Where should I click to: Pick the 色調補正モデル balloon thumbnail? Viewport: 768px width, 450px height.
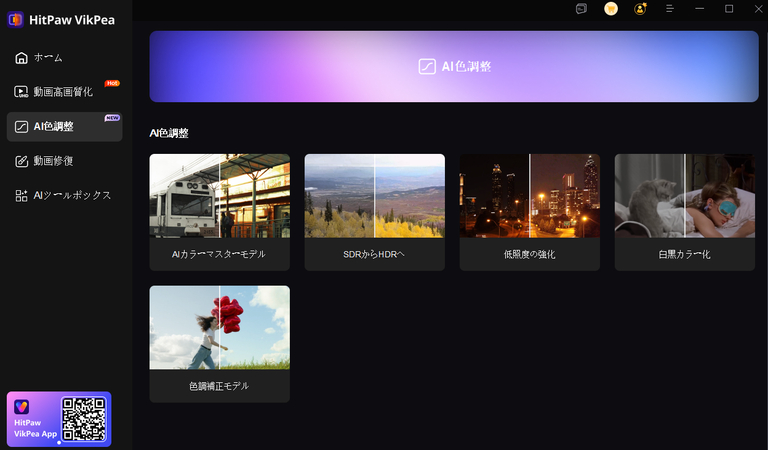pos(219,328)
